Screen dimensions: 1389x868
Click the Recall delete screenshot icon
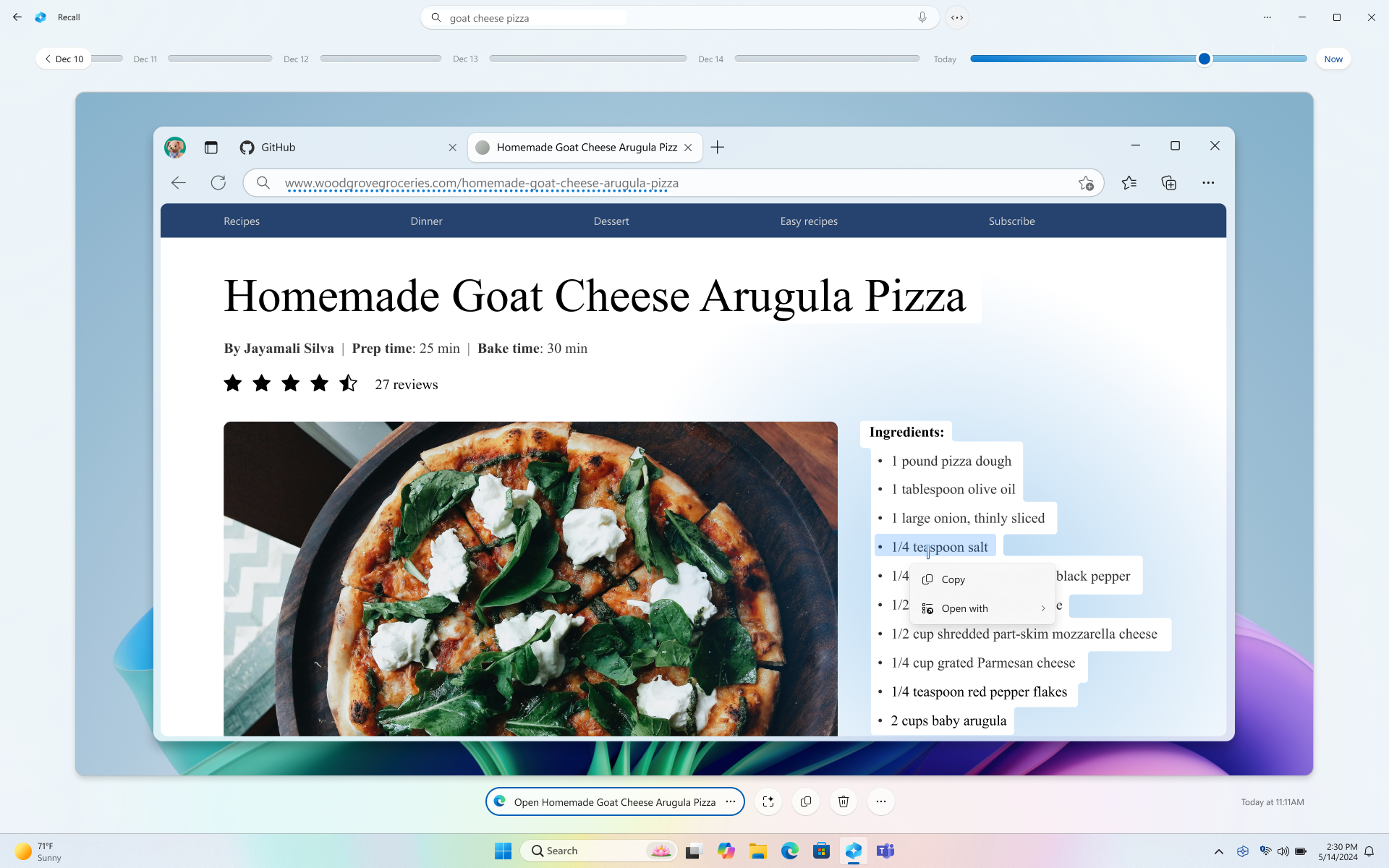(x=842, y=801)
